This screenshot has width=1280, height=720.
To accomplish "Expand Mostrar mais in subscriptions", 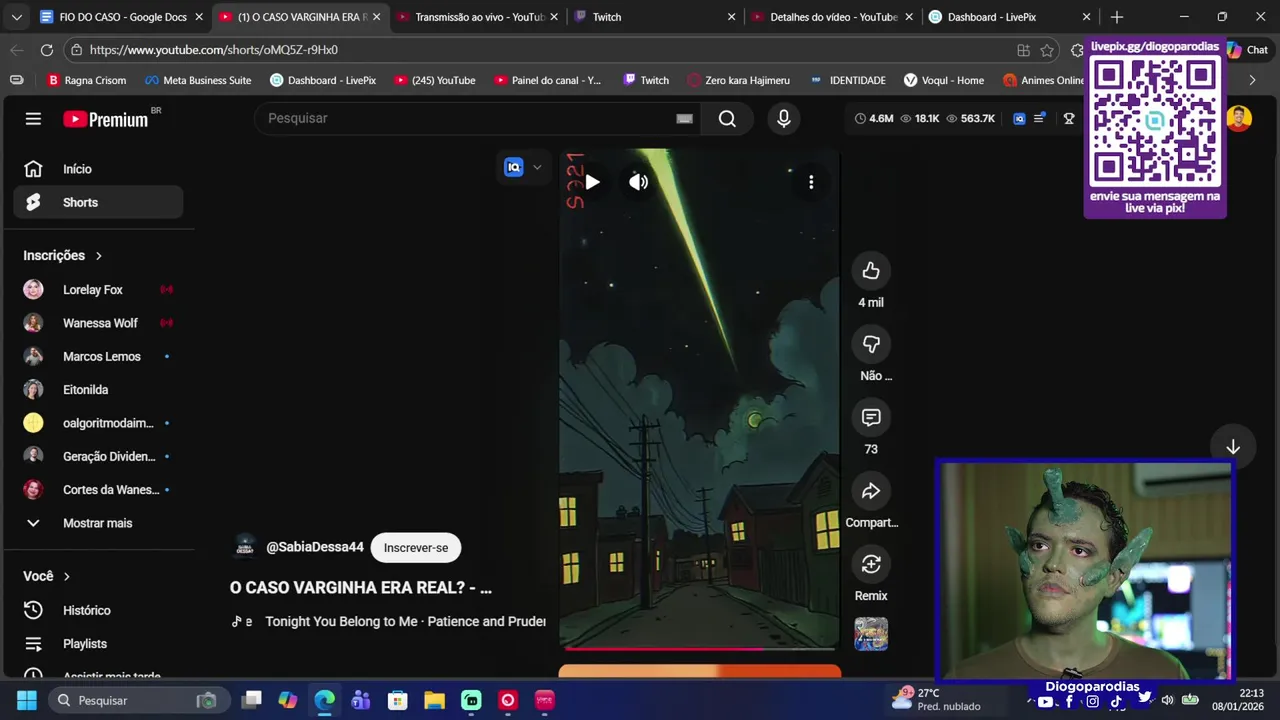I will (98, 523).
